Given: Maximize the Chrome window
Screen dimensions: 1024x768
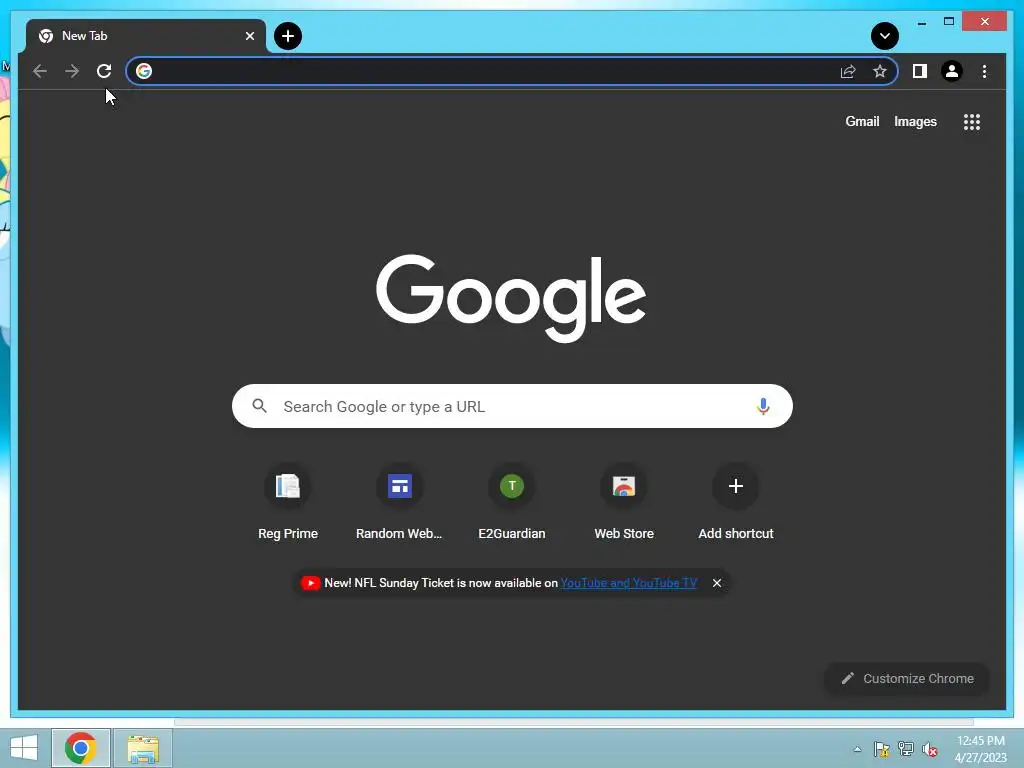Looking at the screenshot, I should [x=949, y=22].
